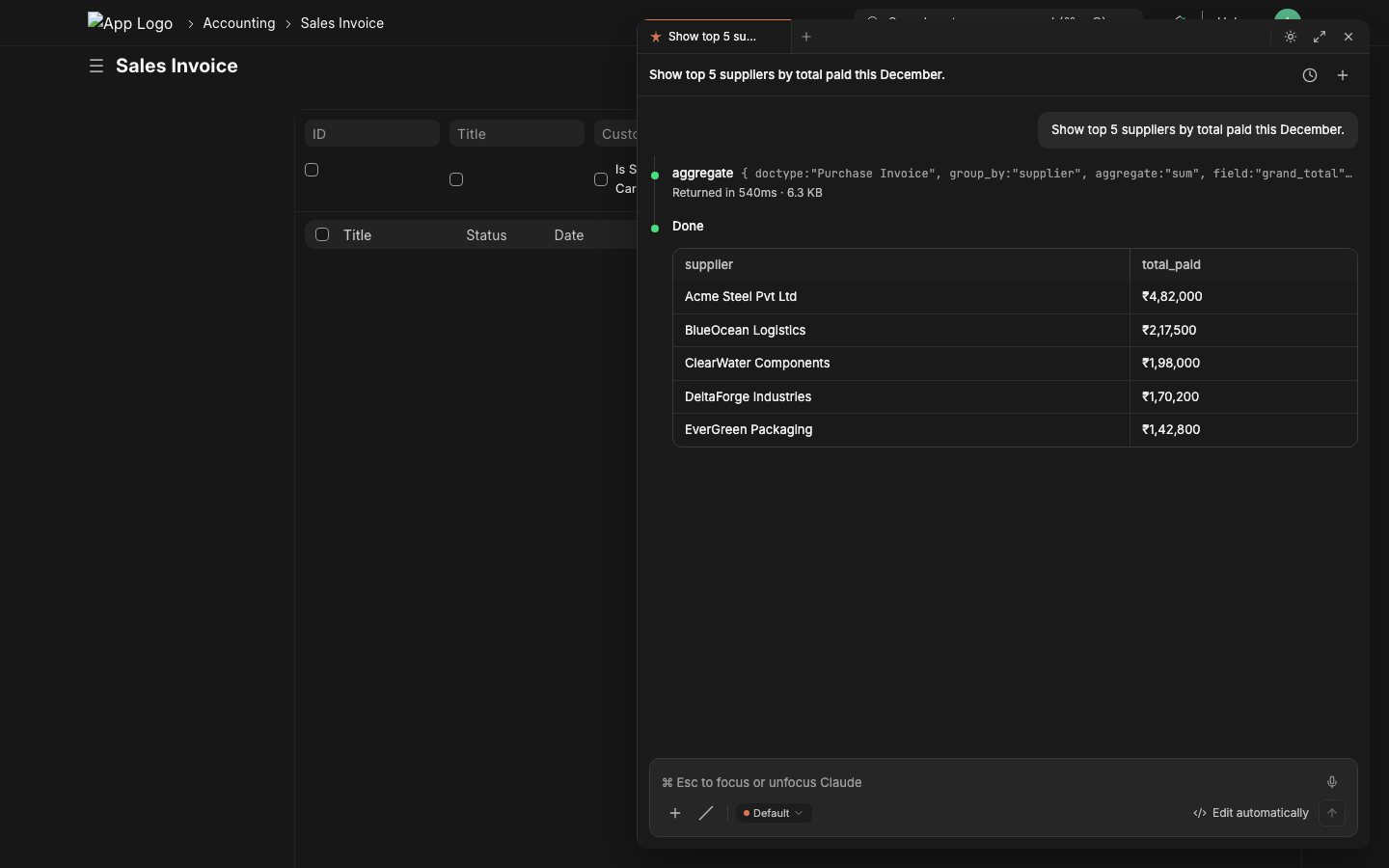This screenshot has height=868, width=1389.
Task: Click the user message bubble
Action: click(x=1198, y=130)
